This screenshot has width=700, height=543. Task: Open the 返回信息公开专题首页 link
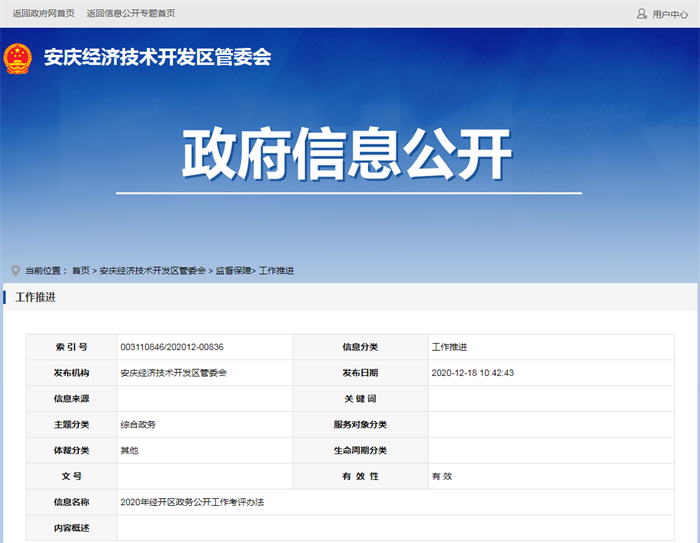130,14
